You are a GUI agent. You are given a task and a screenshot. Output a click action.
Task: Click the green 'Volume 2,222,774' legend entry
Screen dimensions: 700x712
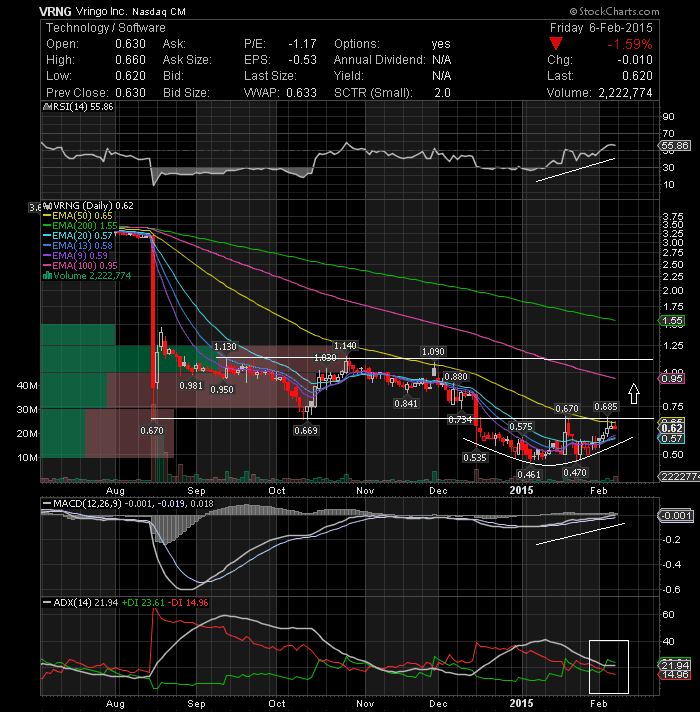point(87,276)
